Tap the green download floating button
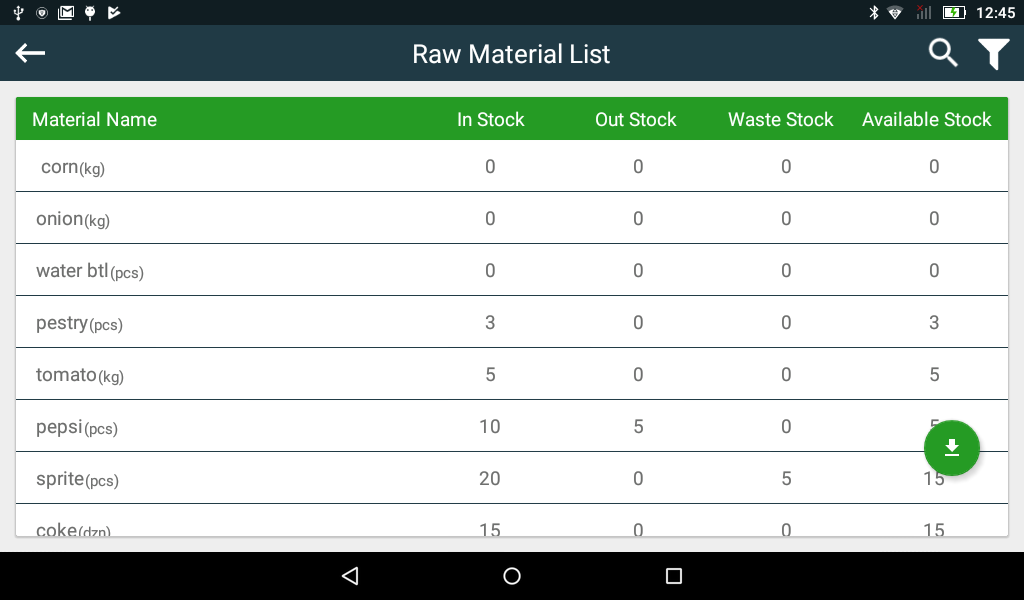1024x600 pixels. tap(951, 448)
